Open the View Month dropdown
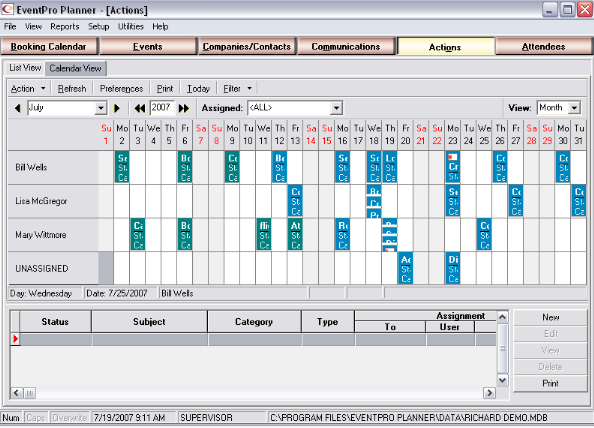This screenshot has height=428, width=594. 575,108
